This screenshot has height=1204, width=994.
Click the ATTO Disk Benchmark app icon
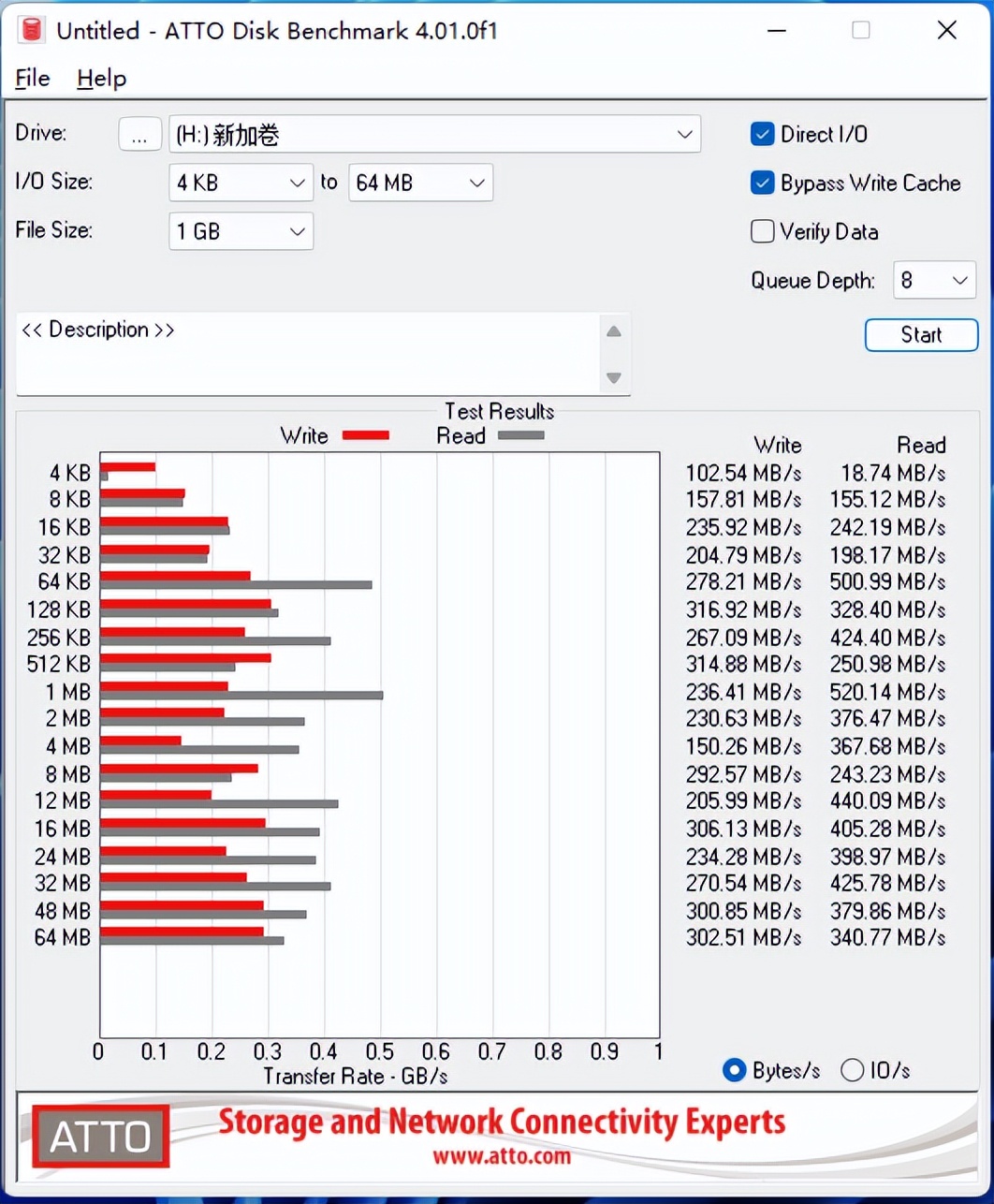point(32,30)
